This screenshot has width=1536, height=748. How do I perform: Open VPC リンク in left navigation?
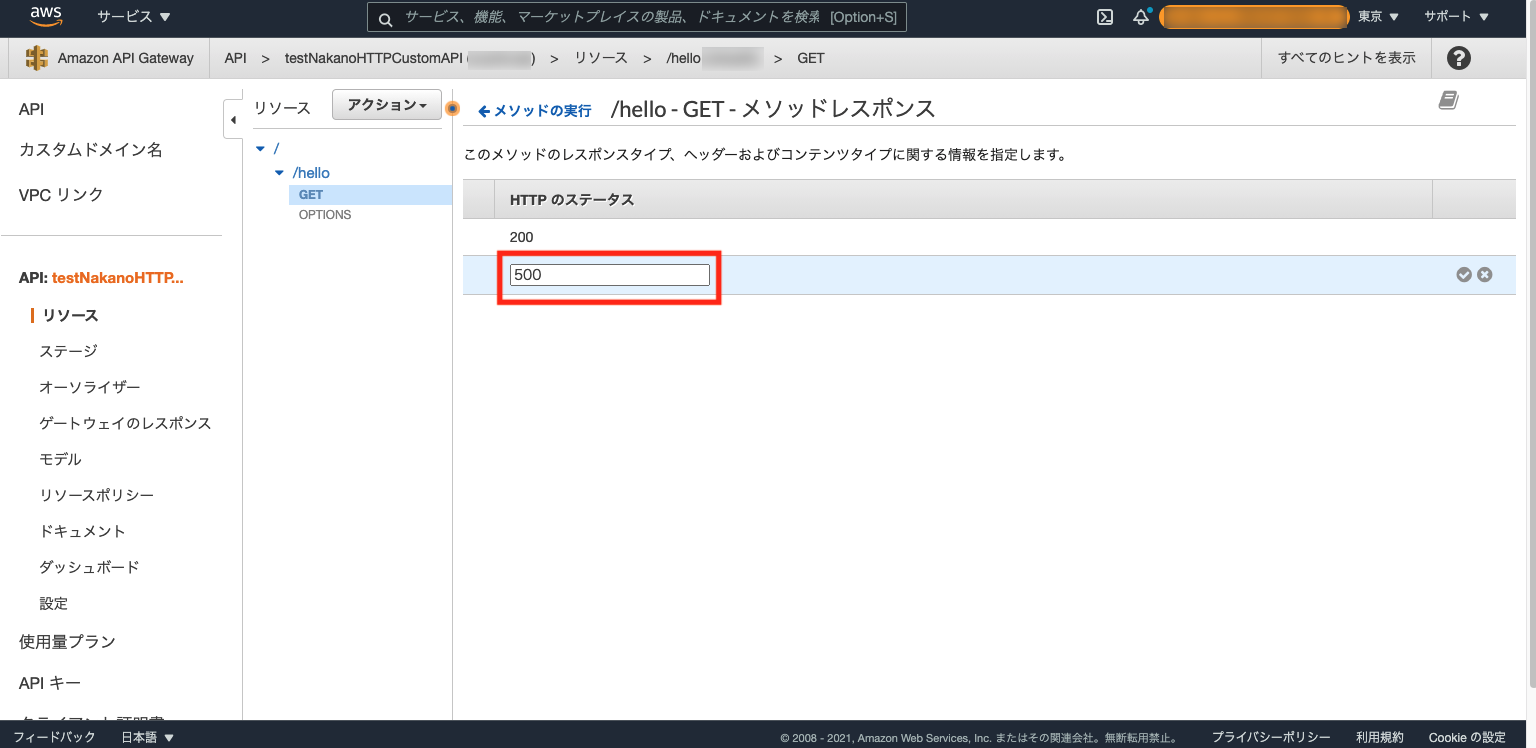click(x=61, y=195)
